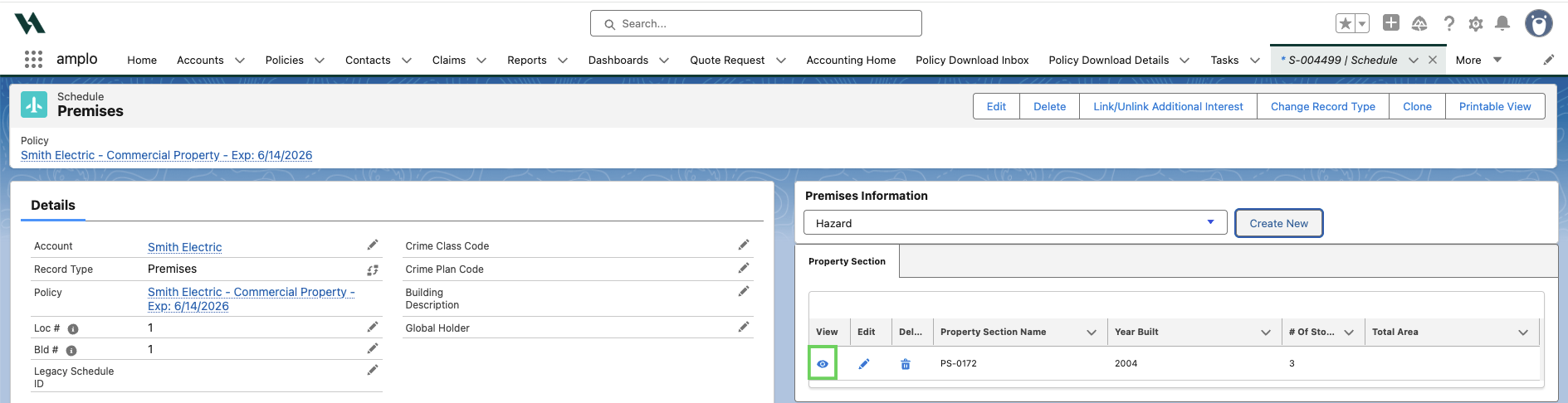The image size is (1568, 403).
Task: Edit the Legacy Schedule ID pencil icon
Action: tap(373, 370)
